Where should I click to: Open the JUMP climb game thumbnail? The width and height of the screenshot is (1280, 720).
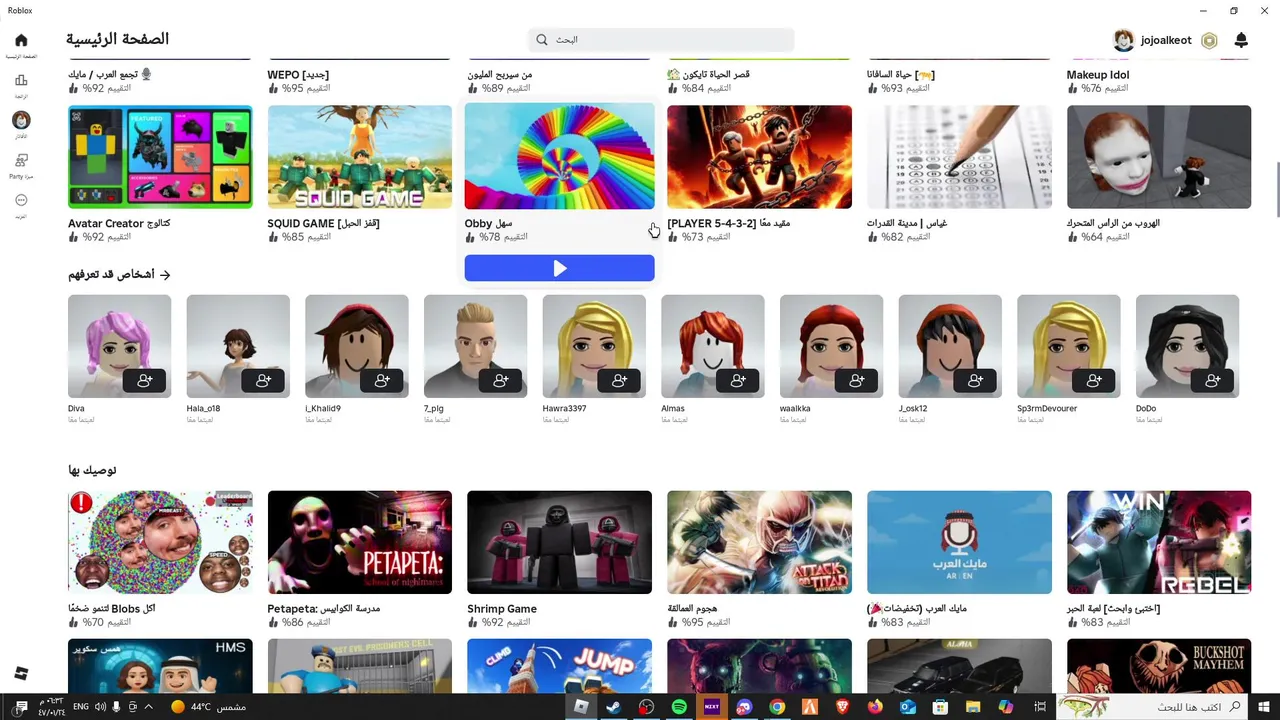[x=559, y=666]
